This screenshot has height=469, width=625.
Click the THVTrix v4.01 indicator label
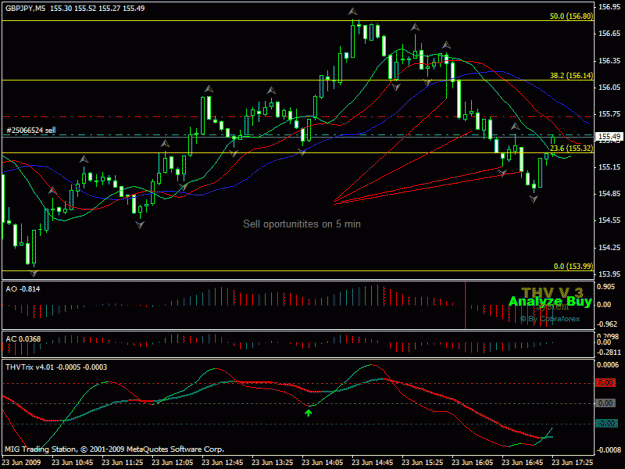[56, 367]
